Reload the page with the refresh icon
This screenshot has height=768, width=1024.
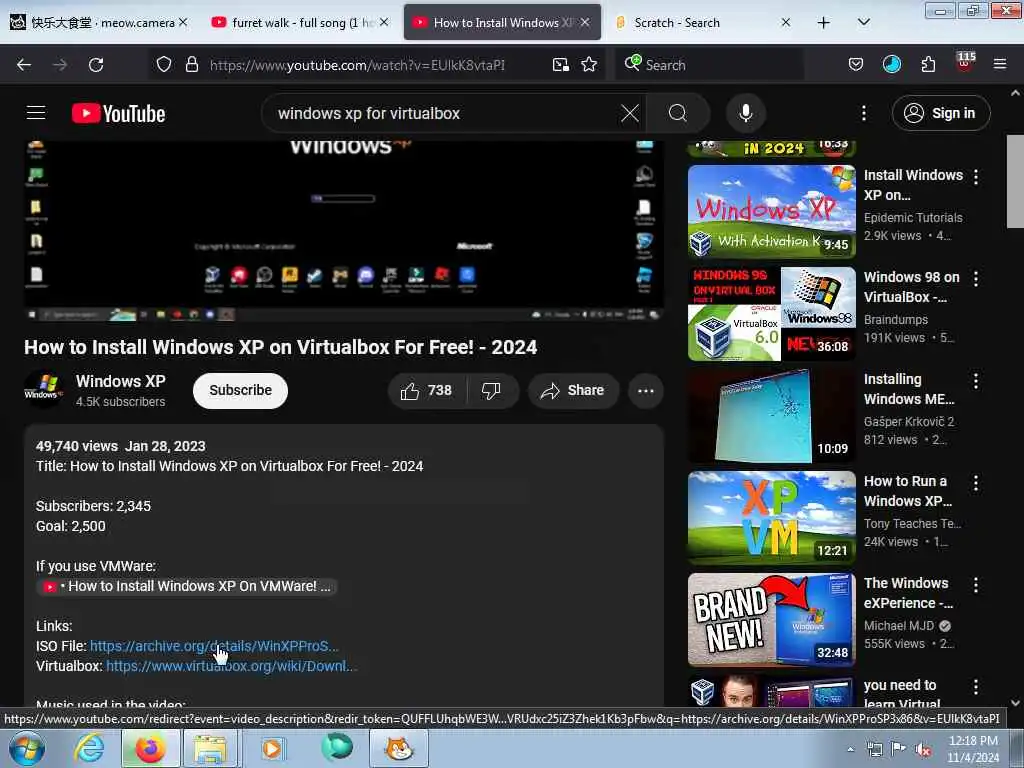click(96, 65)
